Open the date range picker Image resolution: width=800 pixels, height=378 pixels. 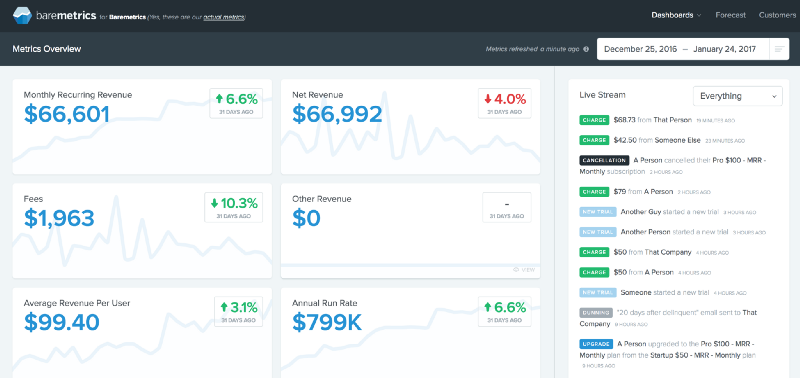pos(683,49)
